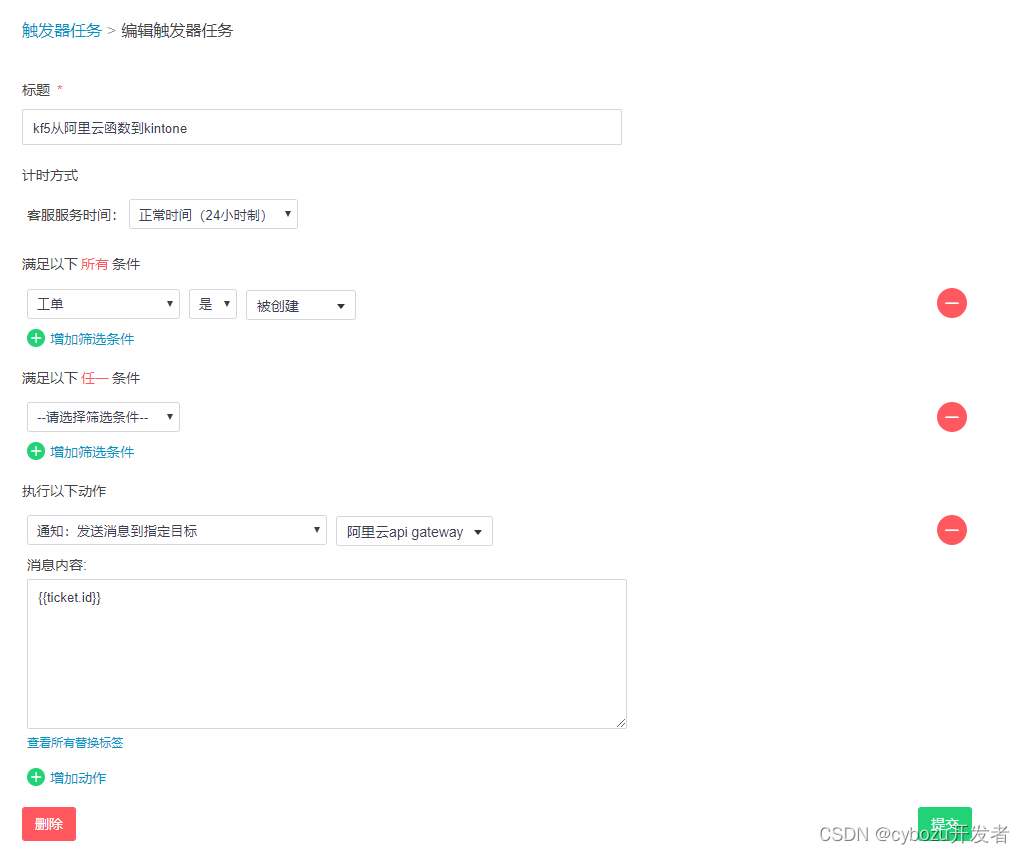Viewport: 1025px width, 854px height.
Task: Open 查看所有替换标签 link
Action: (x=75, y=743)
